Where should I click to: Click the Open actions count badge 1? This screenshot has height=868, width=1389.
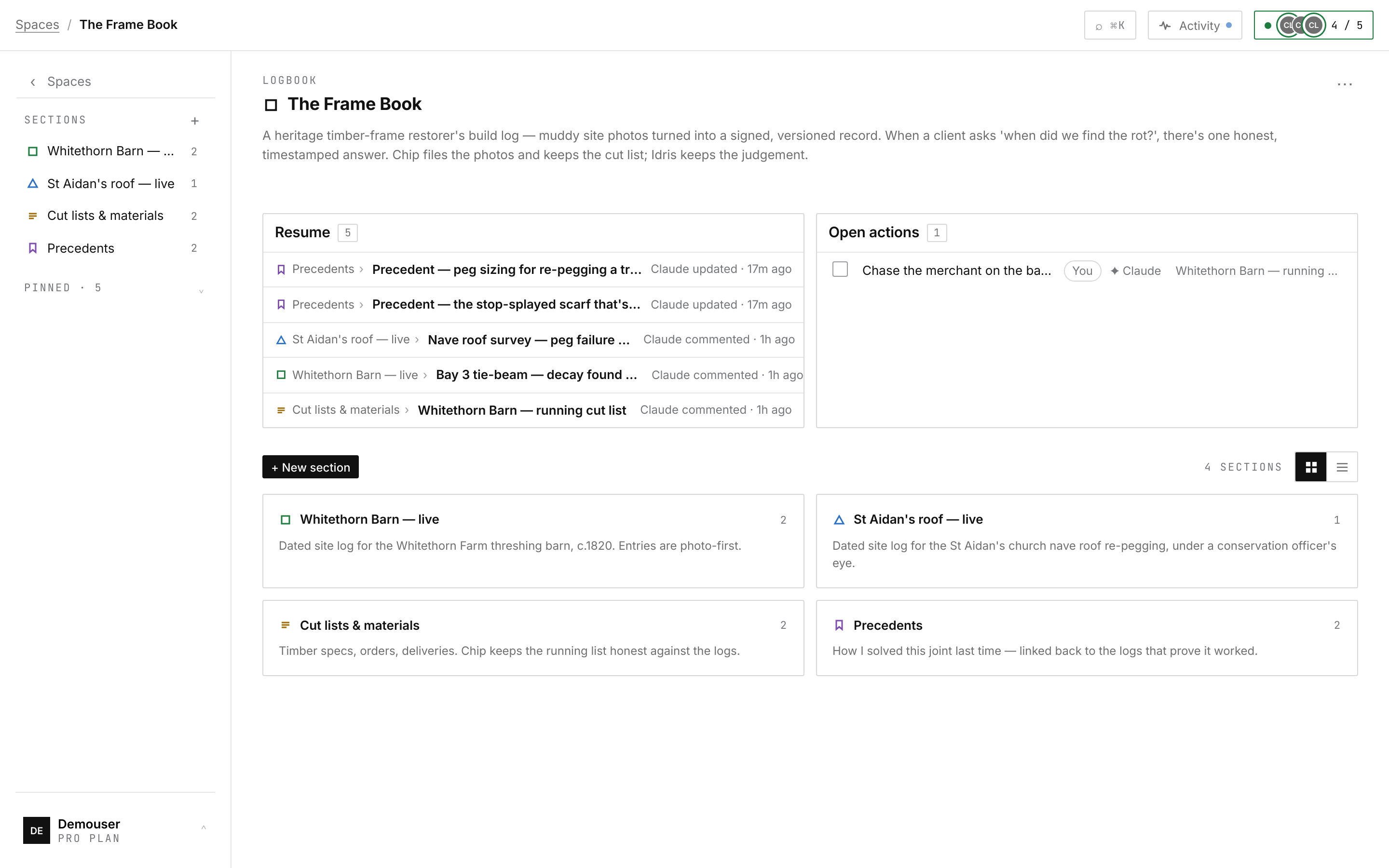(937, 232)
